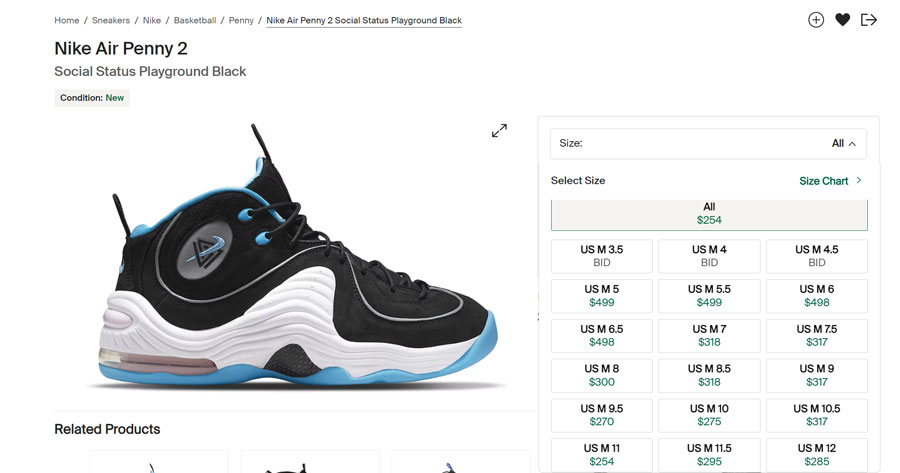Navigate to the Penny breadcrumb
Image resolution: width=900 pixels, height=473 pixels.
point(241,20)
